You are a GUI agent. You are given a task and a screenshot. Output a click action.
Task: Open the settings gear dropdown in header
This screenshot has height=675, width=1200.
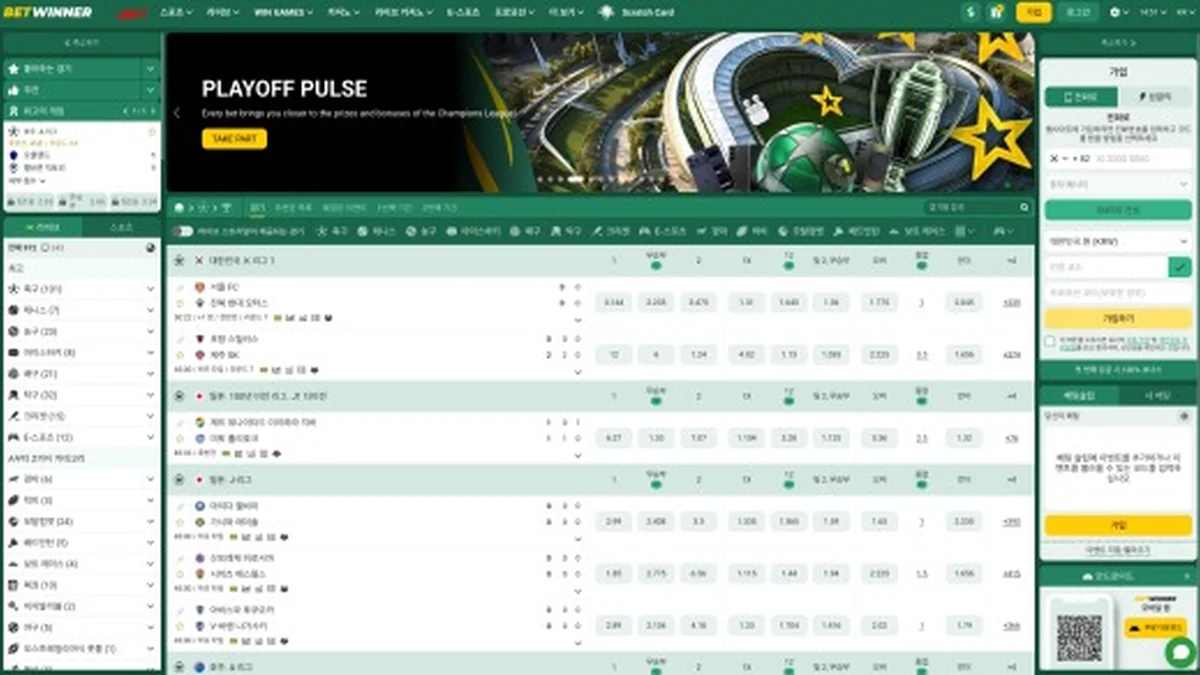pyautogui.click(x=1120, y=12)
